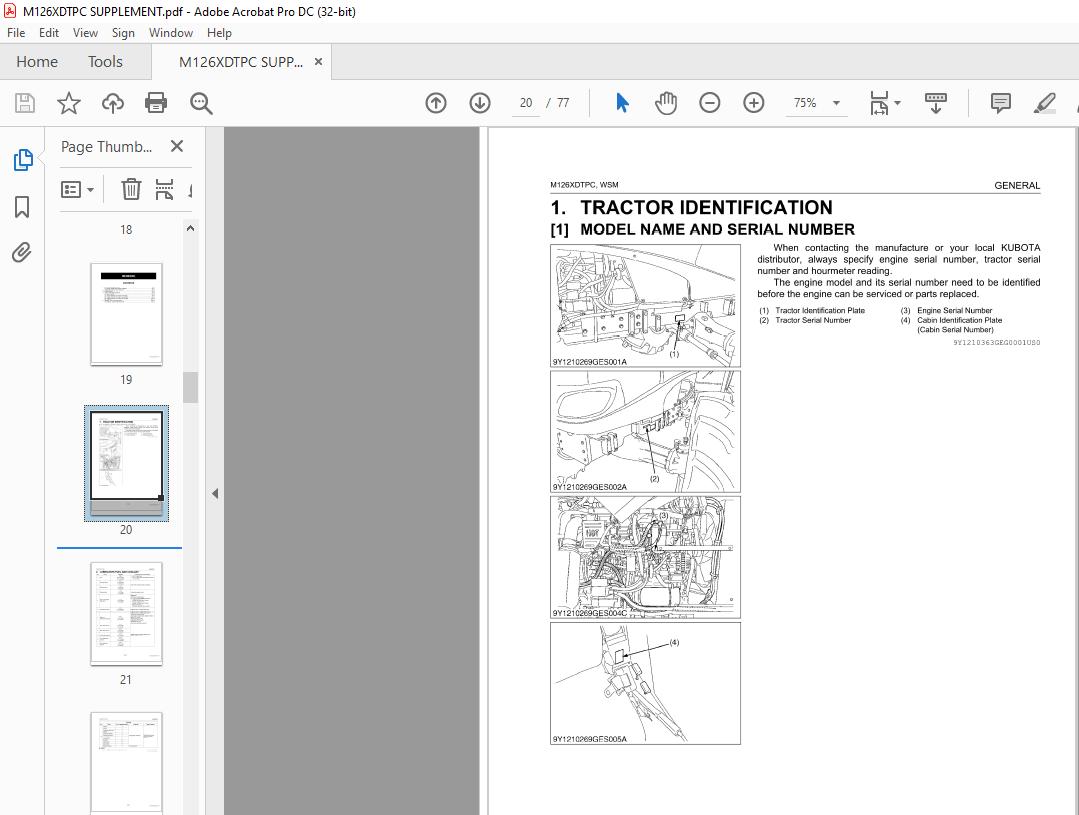Click 'Tractor Identification Plate' legend text
Screen dimensions: 1079x815
click(x=820, y=310)
